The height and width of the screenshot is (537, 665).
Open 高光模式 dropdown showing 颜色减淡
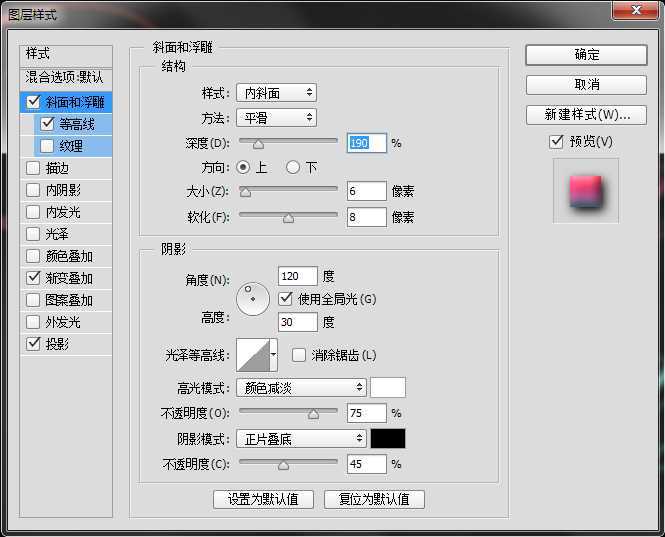pos(301,387)
